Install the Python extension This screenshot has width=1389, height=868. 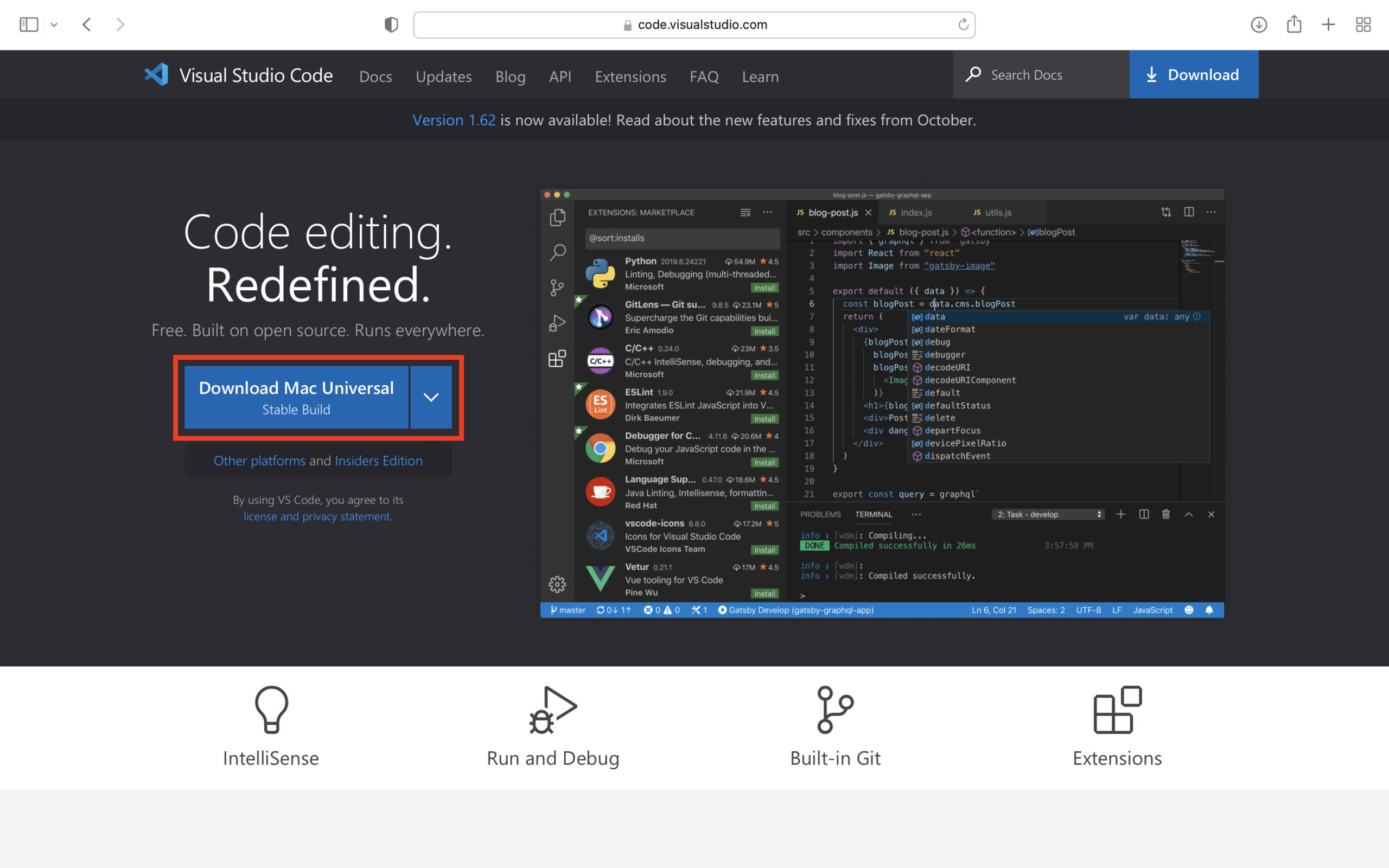[764, 288]
